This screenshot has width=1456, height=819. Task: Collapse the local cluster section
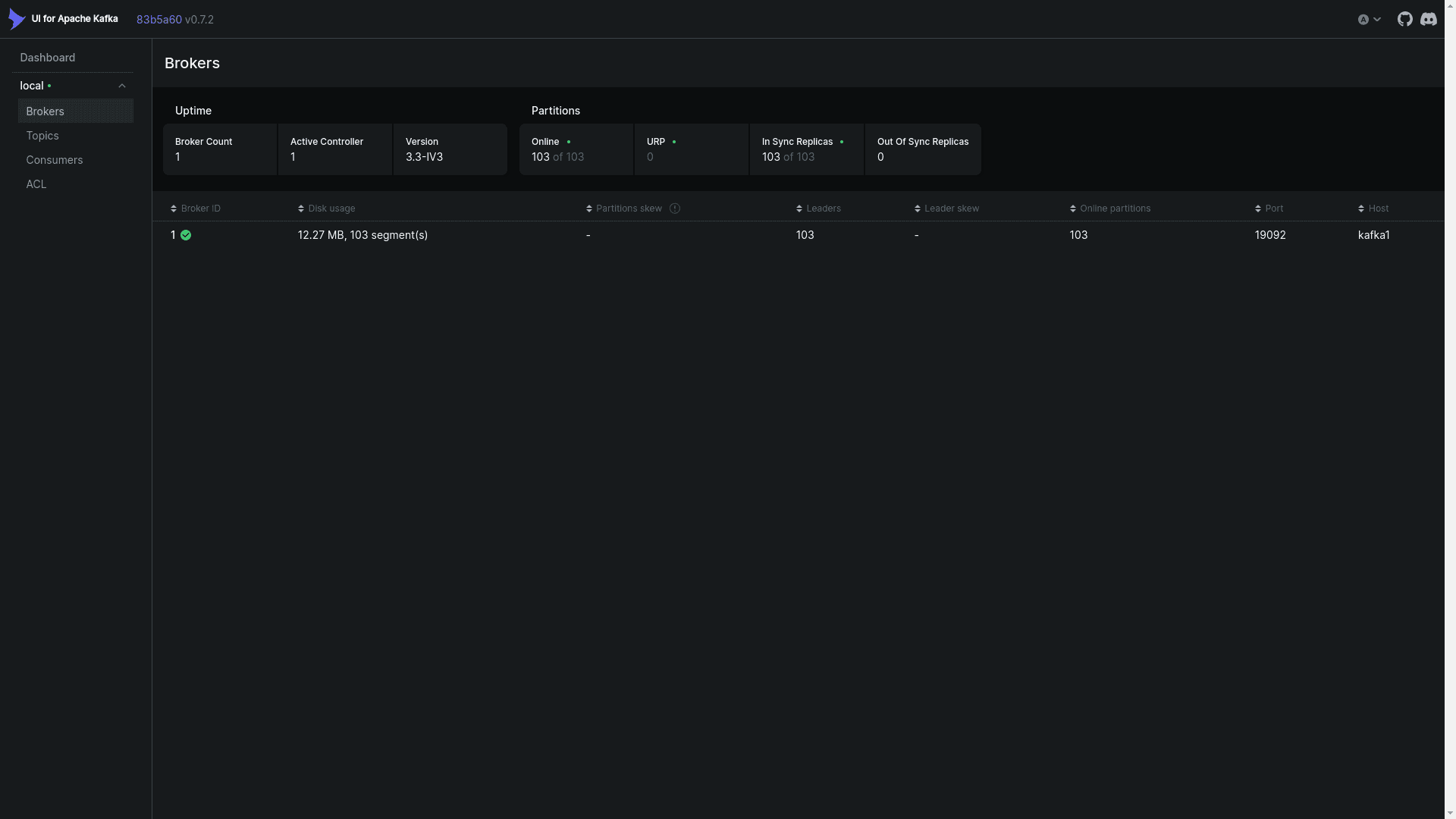pos(122,85)
